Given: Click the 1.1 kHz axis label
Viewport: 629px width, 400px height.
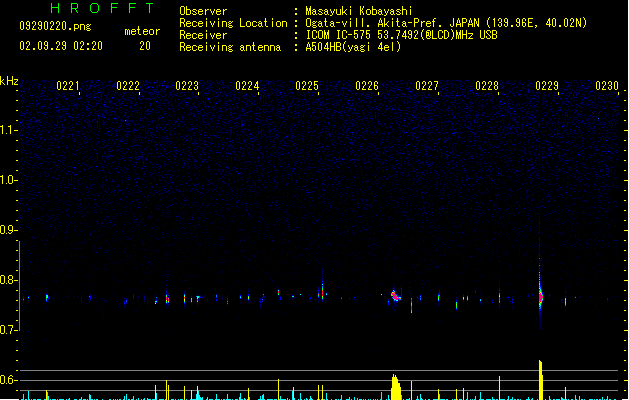Looking at the screenshot, I should (8, 130).
